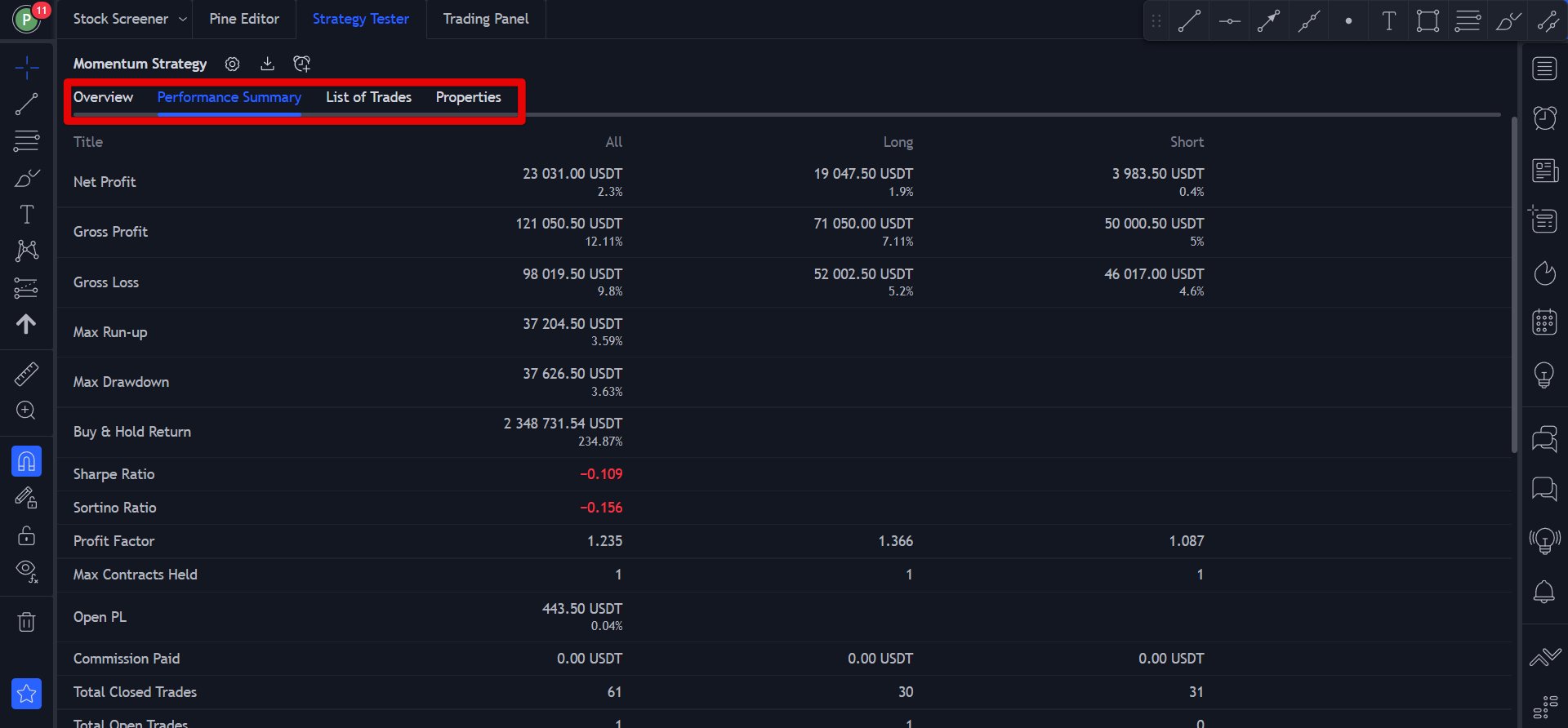This screenshot has height=728, width=1568.
Task: Open the Properties tab
Action: 469,97
